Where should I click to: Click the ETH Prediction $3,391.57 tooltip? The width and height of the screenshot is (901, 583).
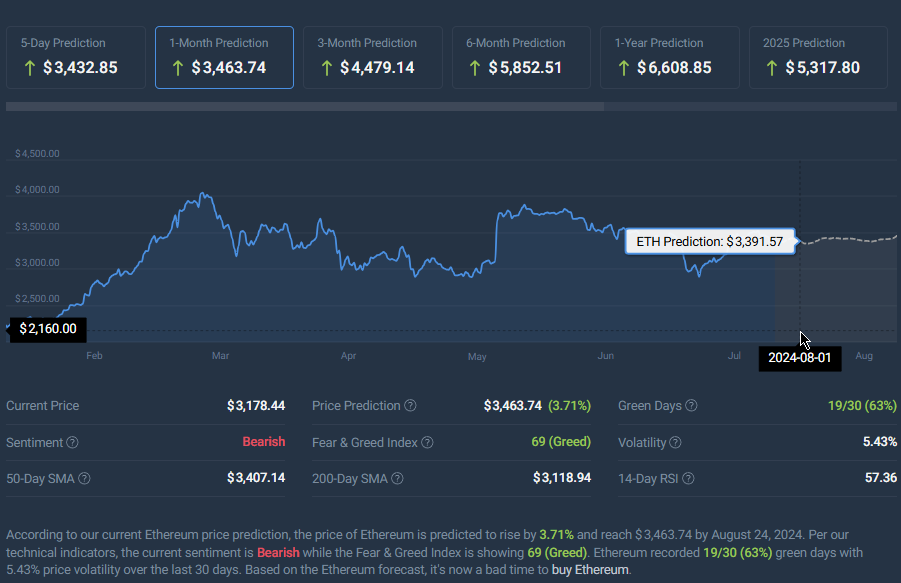(x=710, y=241)
